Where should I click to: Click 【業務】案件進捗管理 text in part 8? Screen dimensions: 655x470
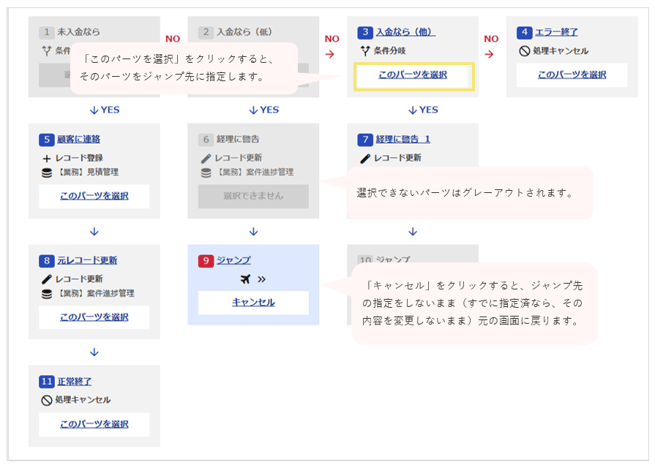(x=96, y=294)
